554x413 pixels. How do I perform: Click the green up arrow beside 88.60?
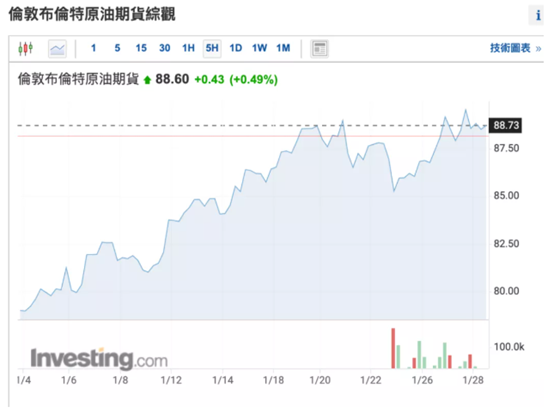tap(147, 80)
